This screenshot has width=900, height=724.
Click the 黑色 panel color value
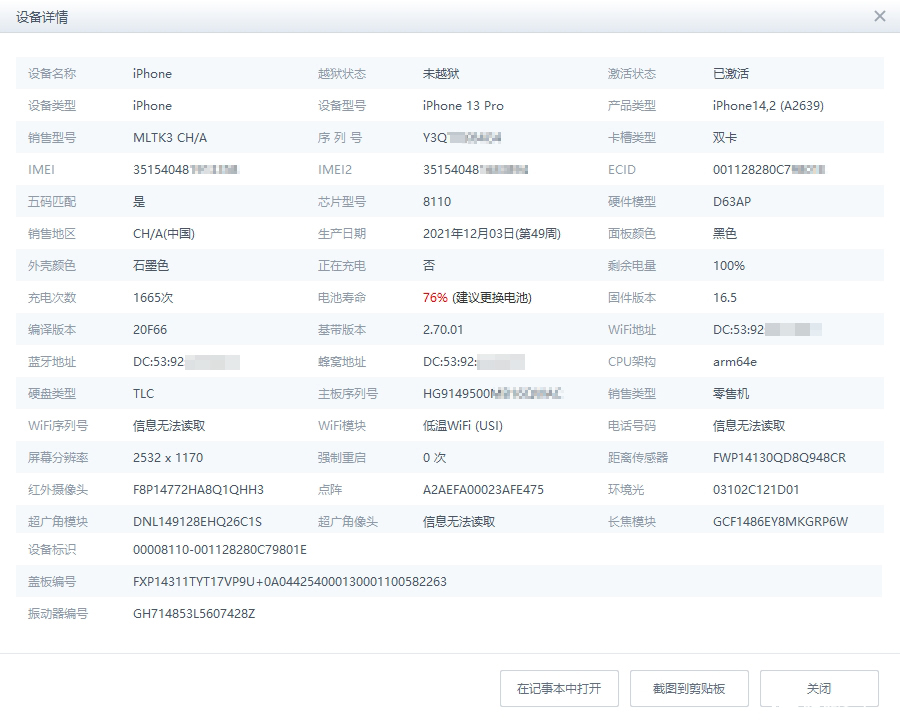click(x=724, y=234)
